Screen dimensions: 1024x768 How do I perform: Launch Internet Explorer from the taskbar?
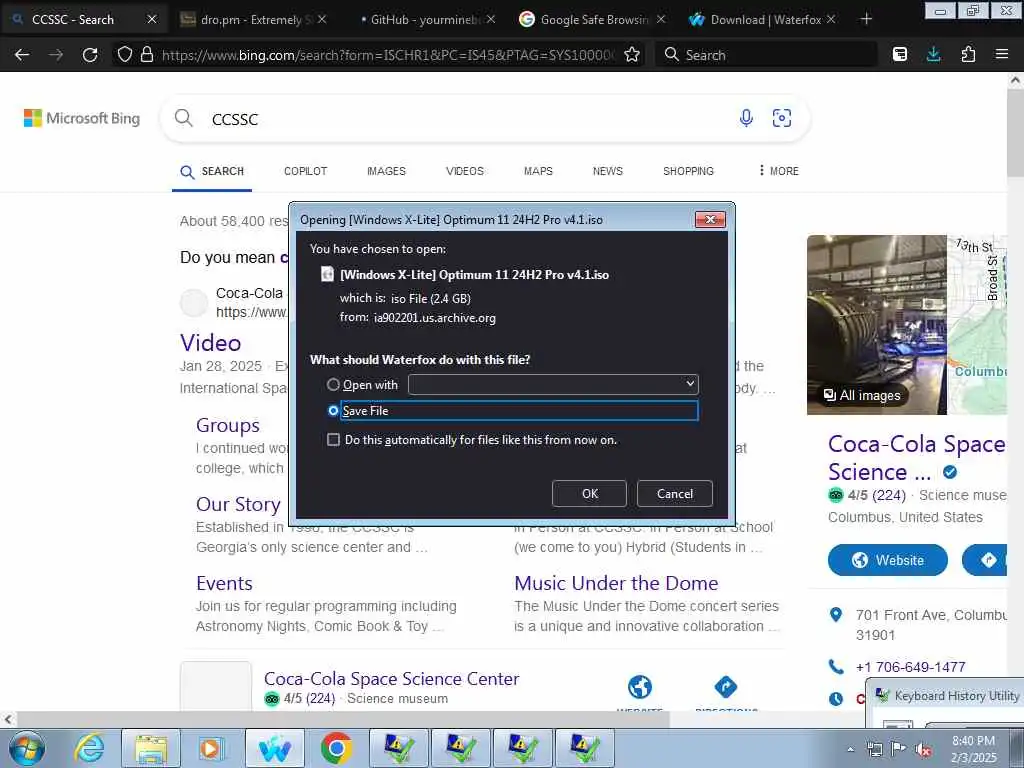point(89,748)
